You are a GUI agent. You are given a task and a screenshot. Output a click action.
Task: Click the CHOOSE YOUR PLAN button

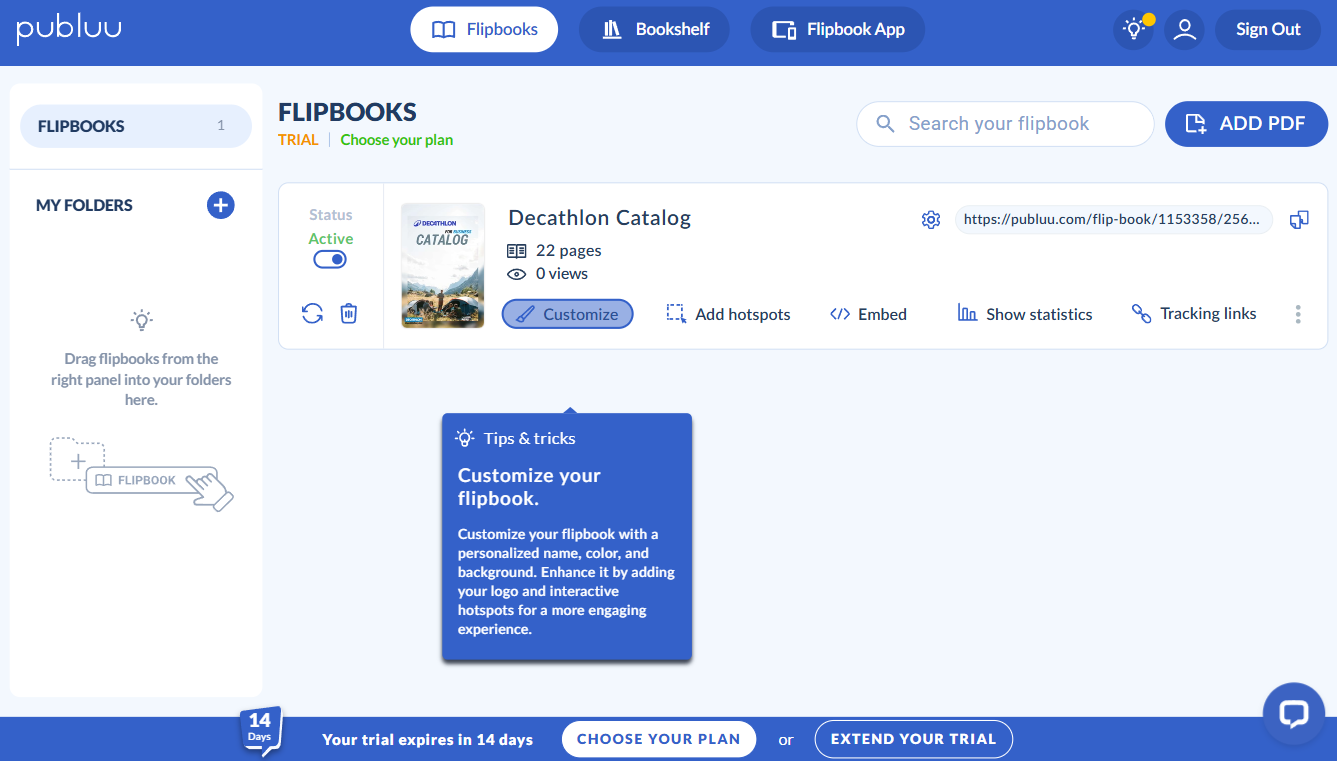coord(659,739)
